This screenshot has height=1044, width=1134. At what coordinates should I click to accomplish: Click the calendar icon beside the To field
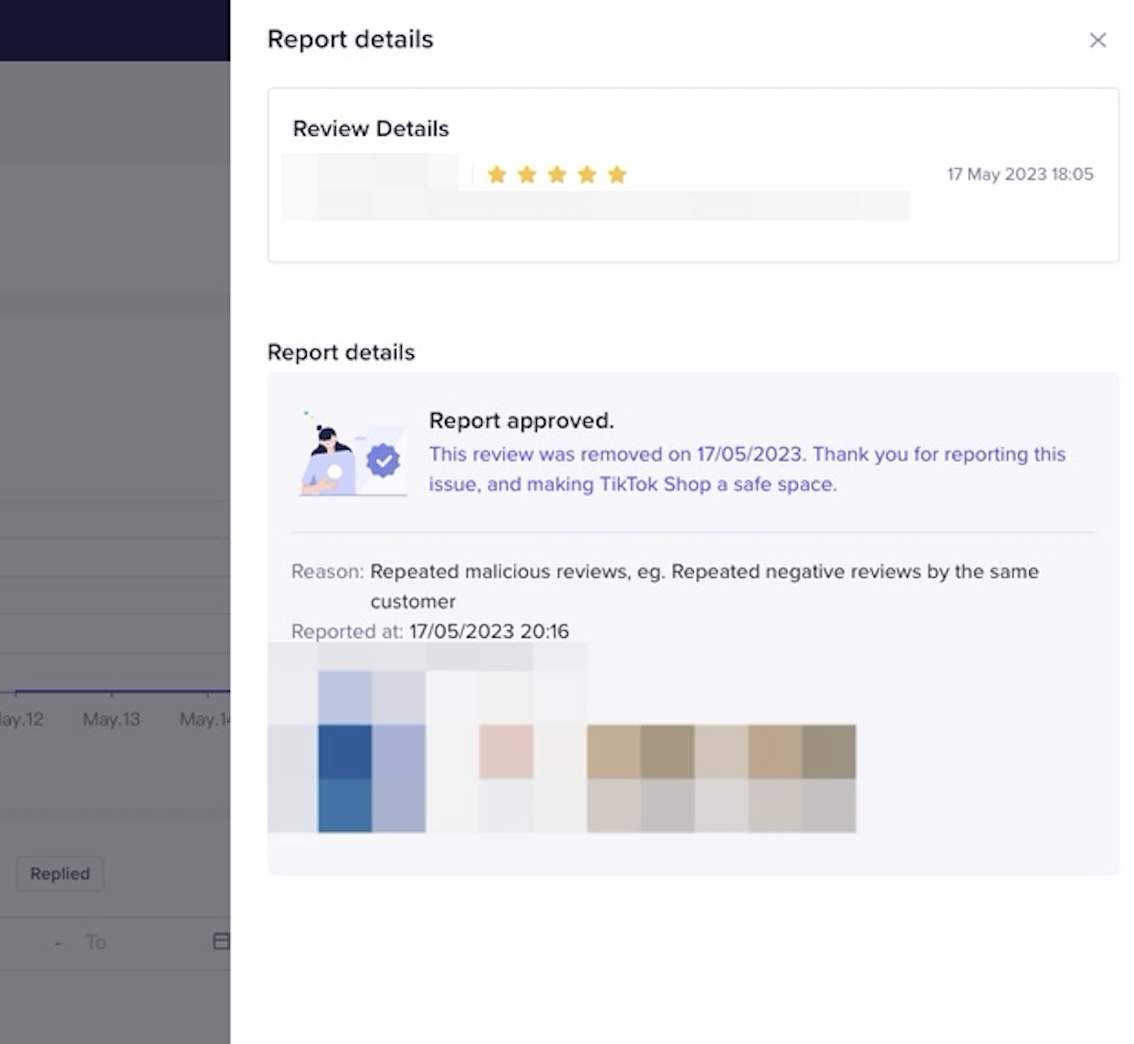click(x=221, y=941)
